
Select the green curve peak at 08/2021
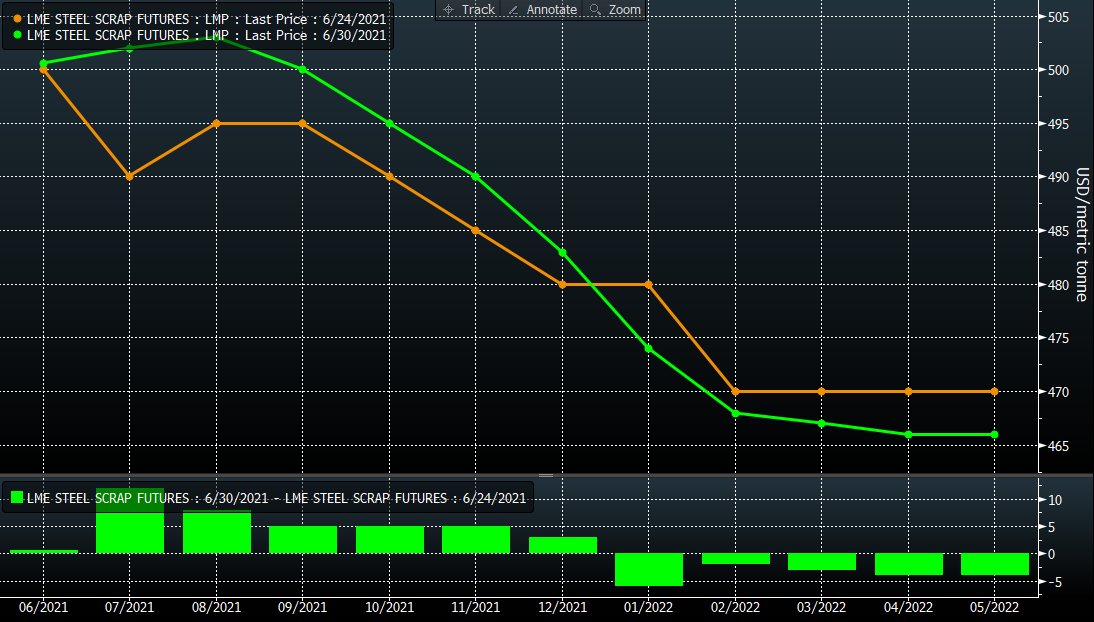click(216, 38)
